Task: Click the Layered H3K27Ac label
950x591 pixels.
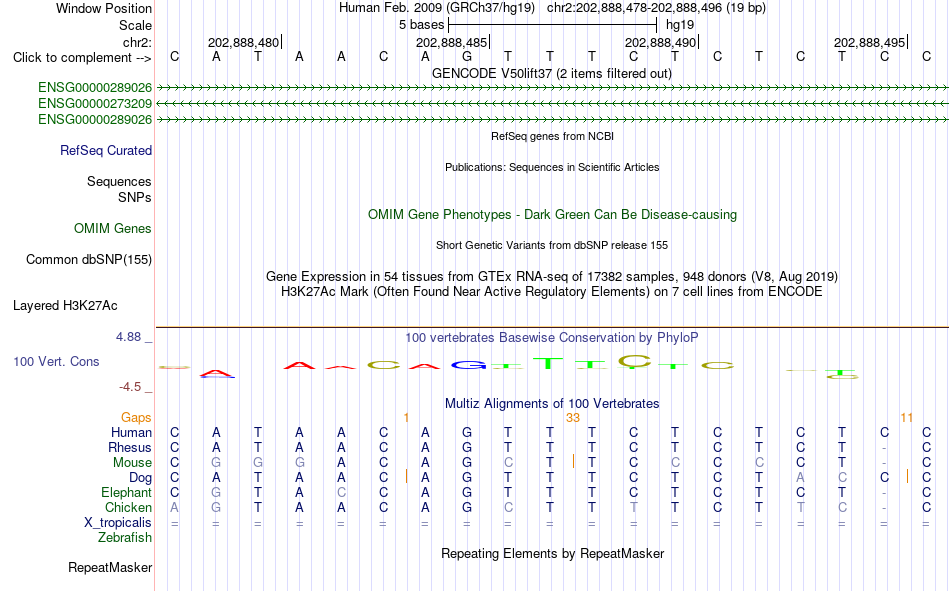Action: [x=65, y=306]
